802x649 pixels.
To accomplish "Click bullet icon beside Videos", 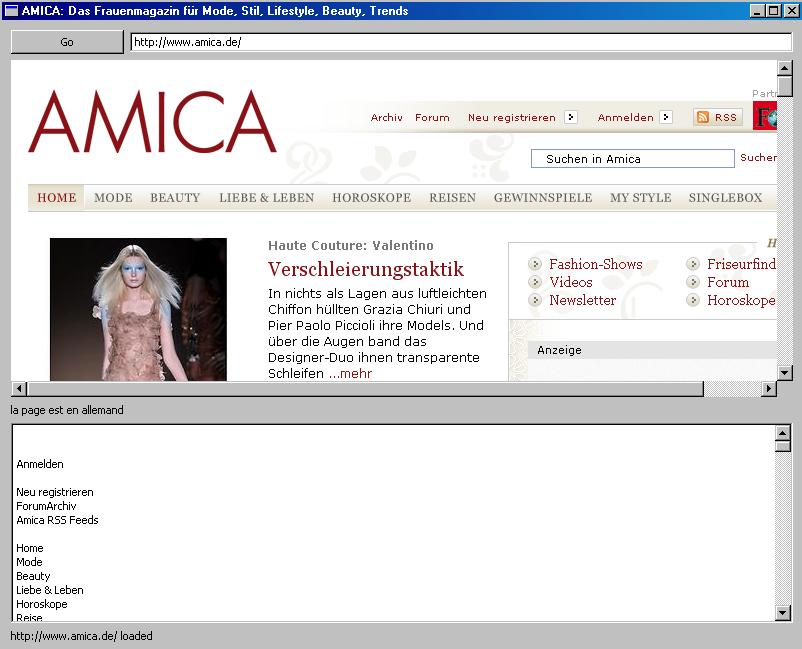I will tap(535, 282).
